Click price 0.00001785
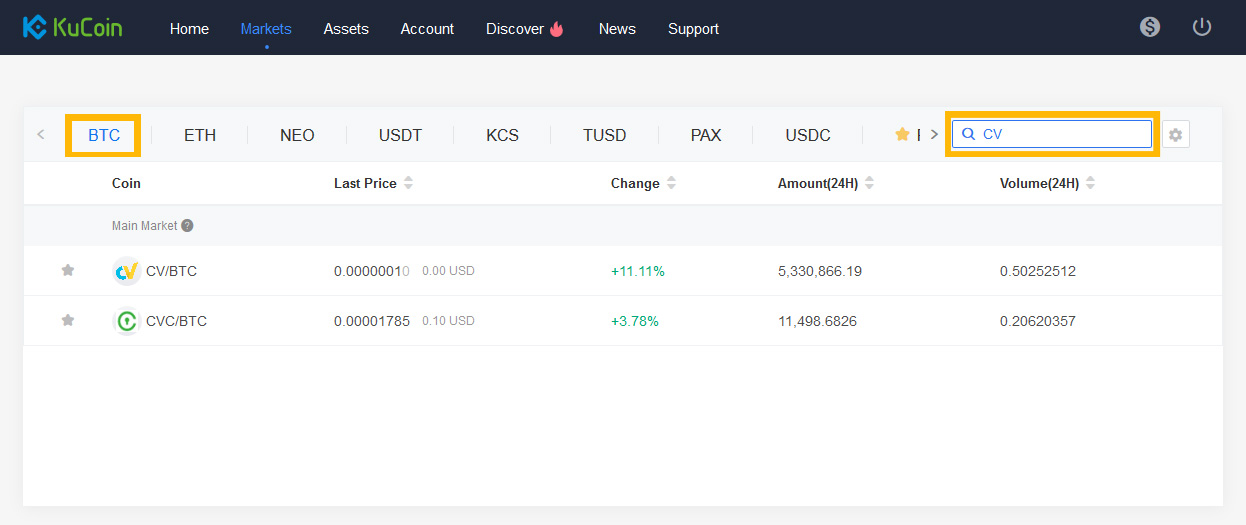 tap(372, 321)
